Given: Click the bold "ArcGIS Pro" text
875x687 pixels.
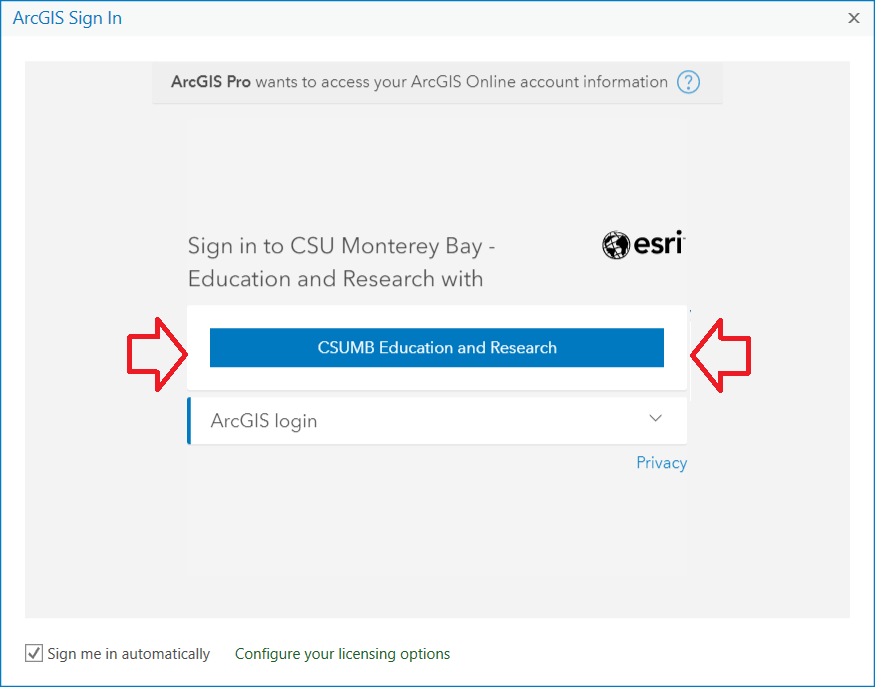Looking at the screenshot, I should pos(210,82).
